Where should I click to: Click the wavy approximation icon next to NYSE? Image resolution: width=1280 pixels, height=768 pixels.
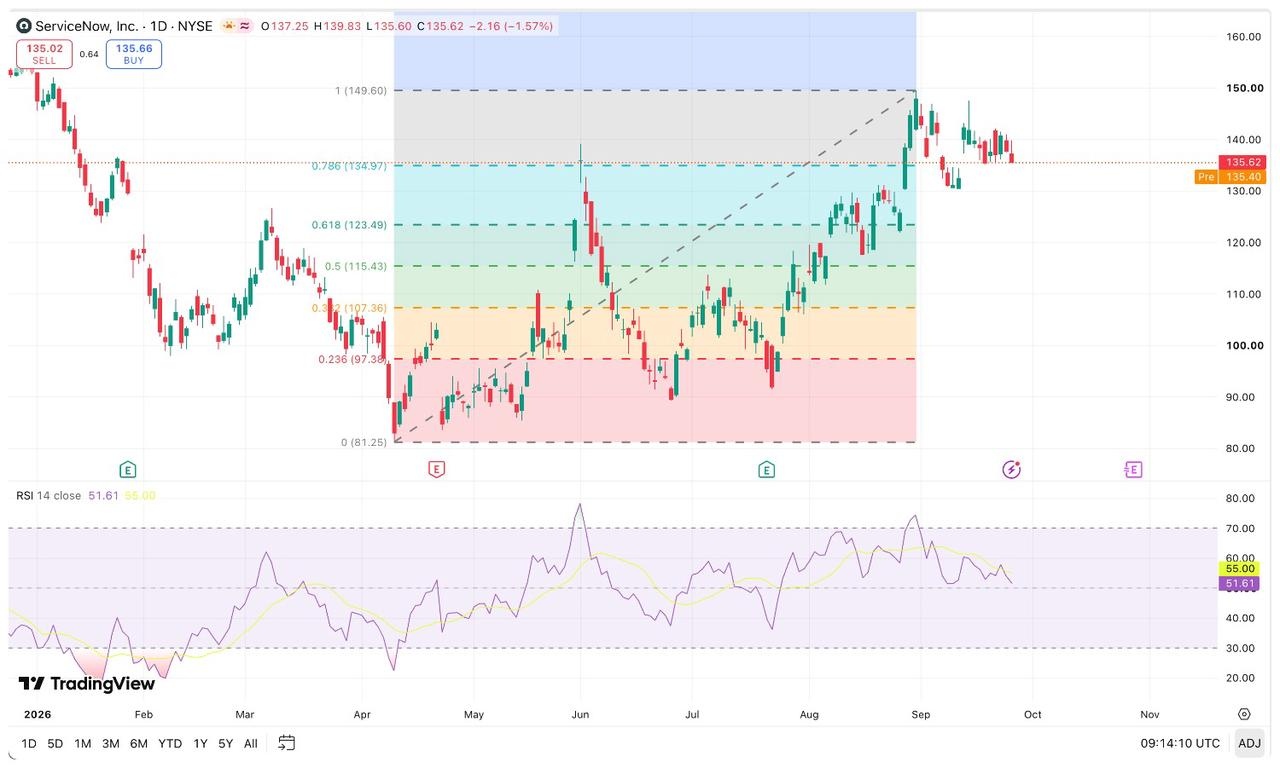(x=245, y=26)
